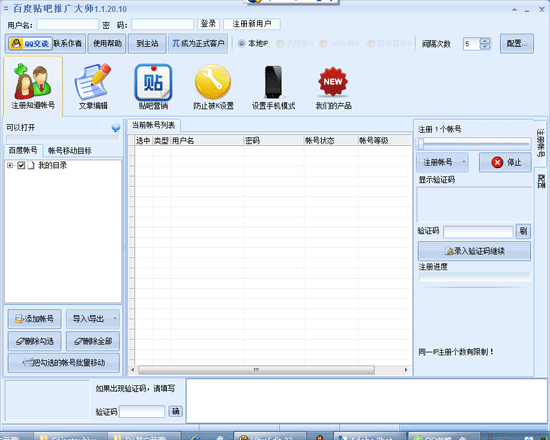Click the blue help bubble beside 可以打开
Image resolution: width=550 pixels, height=440 pixels.
click(x=116, y=128)
